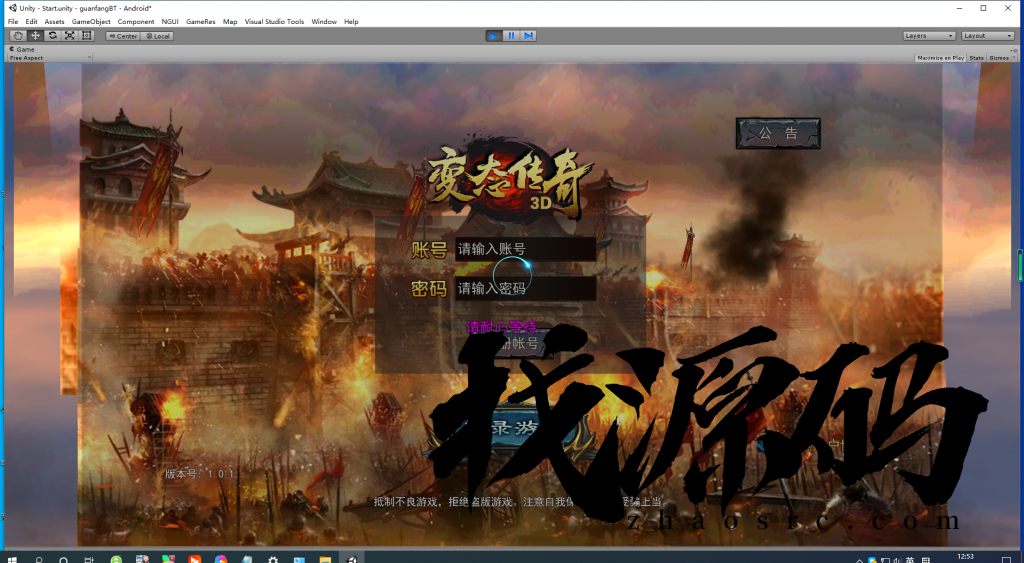
Task: Open the Help menu
Action: 351,22
